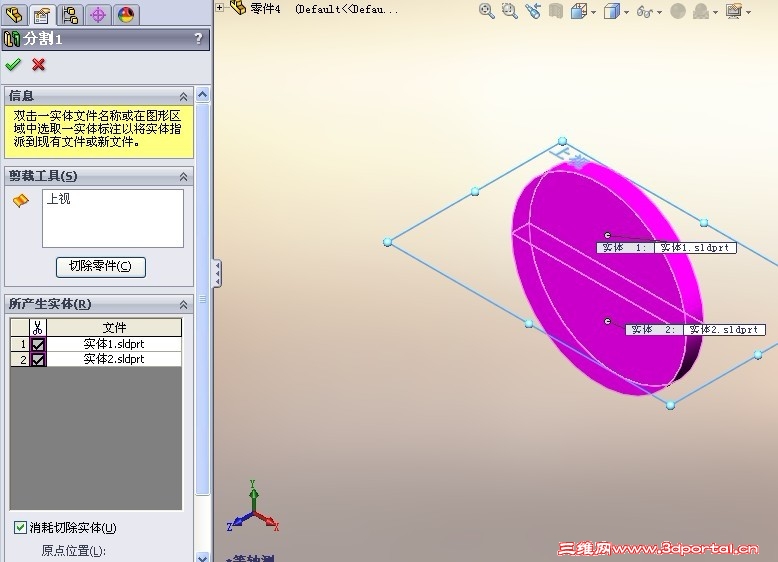Image resolution: width=778 pixels, height=562 pixels.
Task: Click Zoom to Fit icon
Action: pyautogui.click(x=487, y=11)
